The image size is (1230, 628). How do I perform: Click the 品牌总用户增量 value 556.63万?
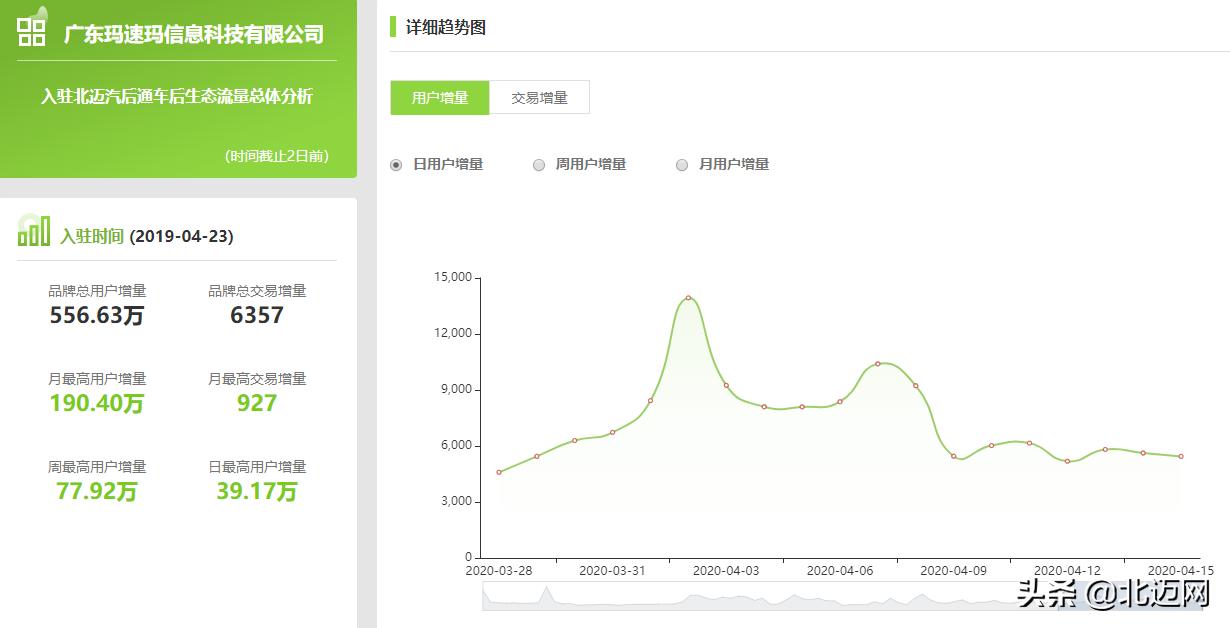tap(95, 316)
